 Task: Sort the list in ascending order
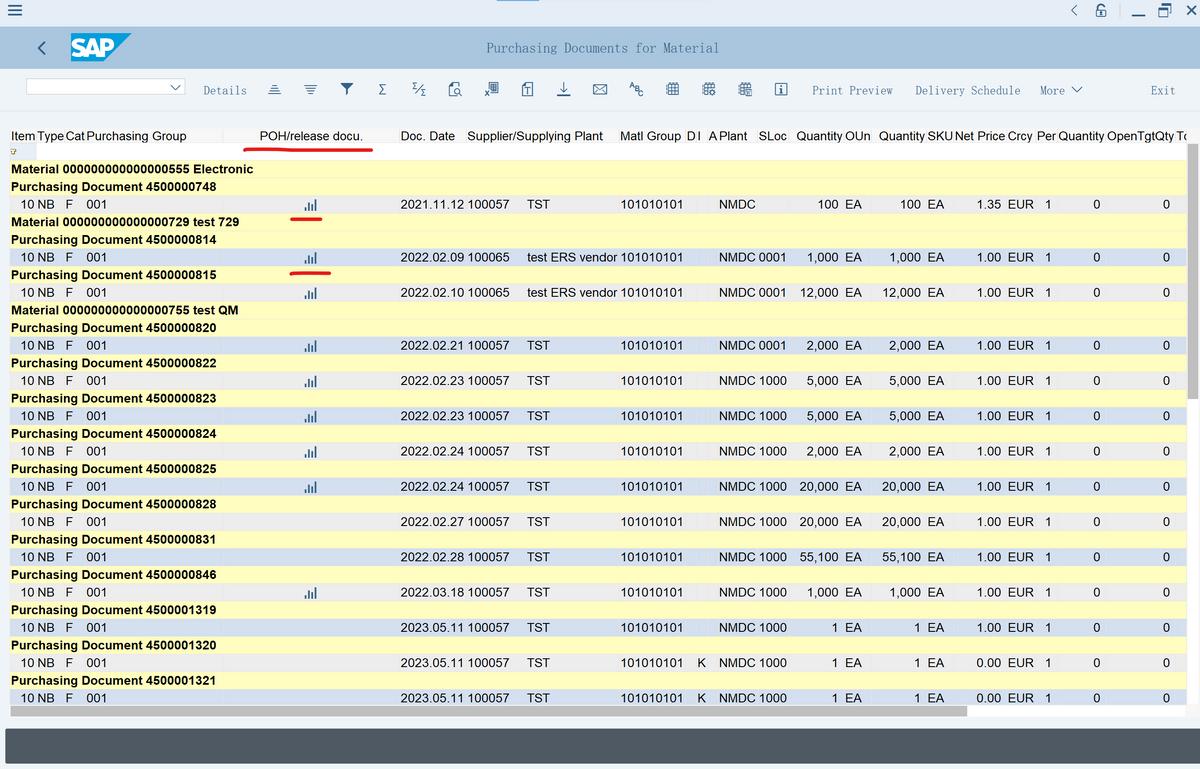274,89
